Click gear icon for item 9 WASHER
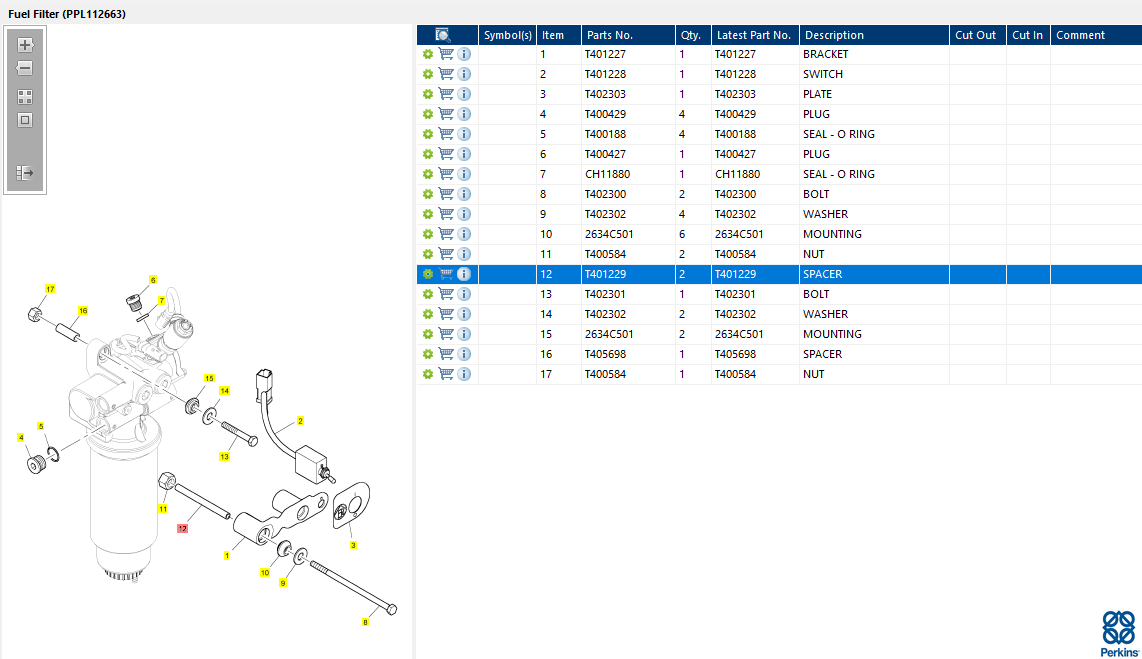1142x659 pixels. click(428, 214)
